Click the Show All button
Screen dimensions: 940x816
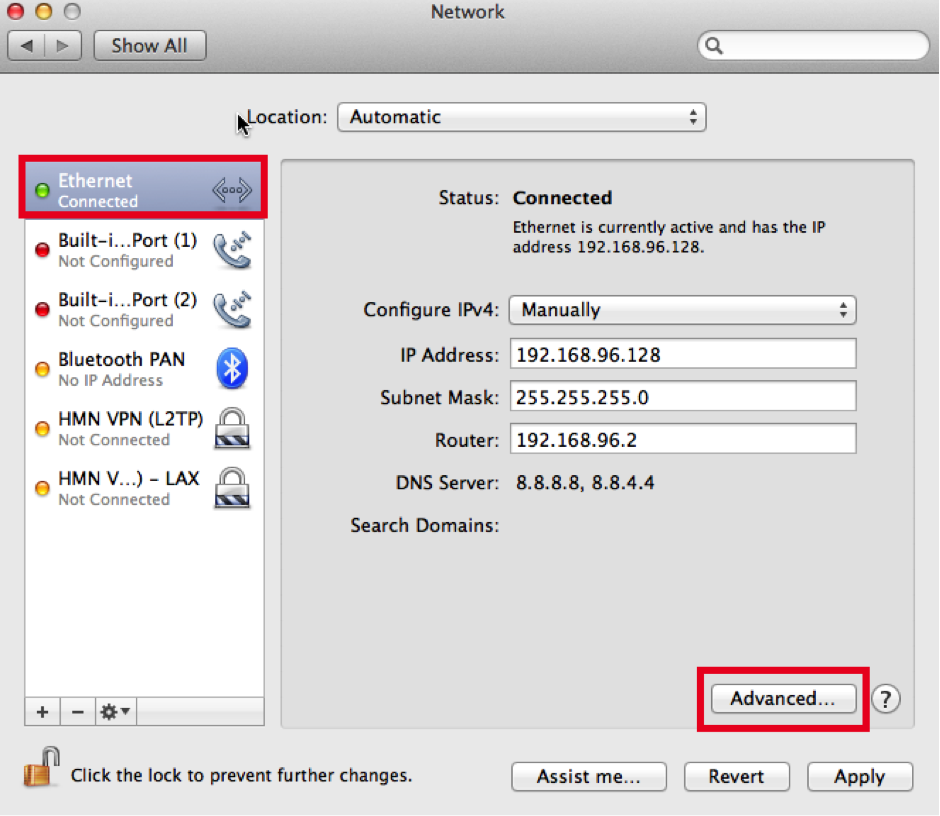(x=150, y=46)
